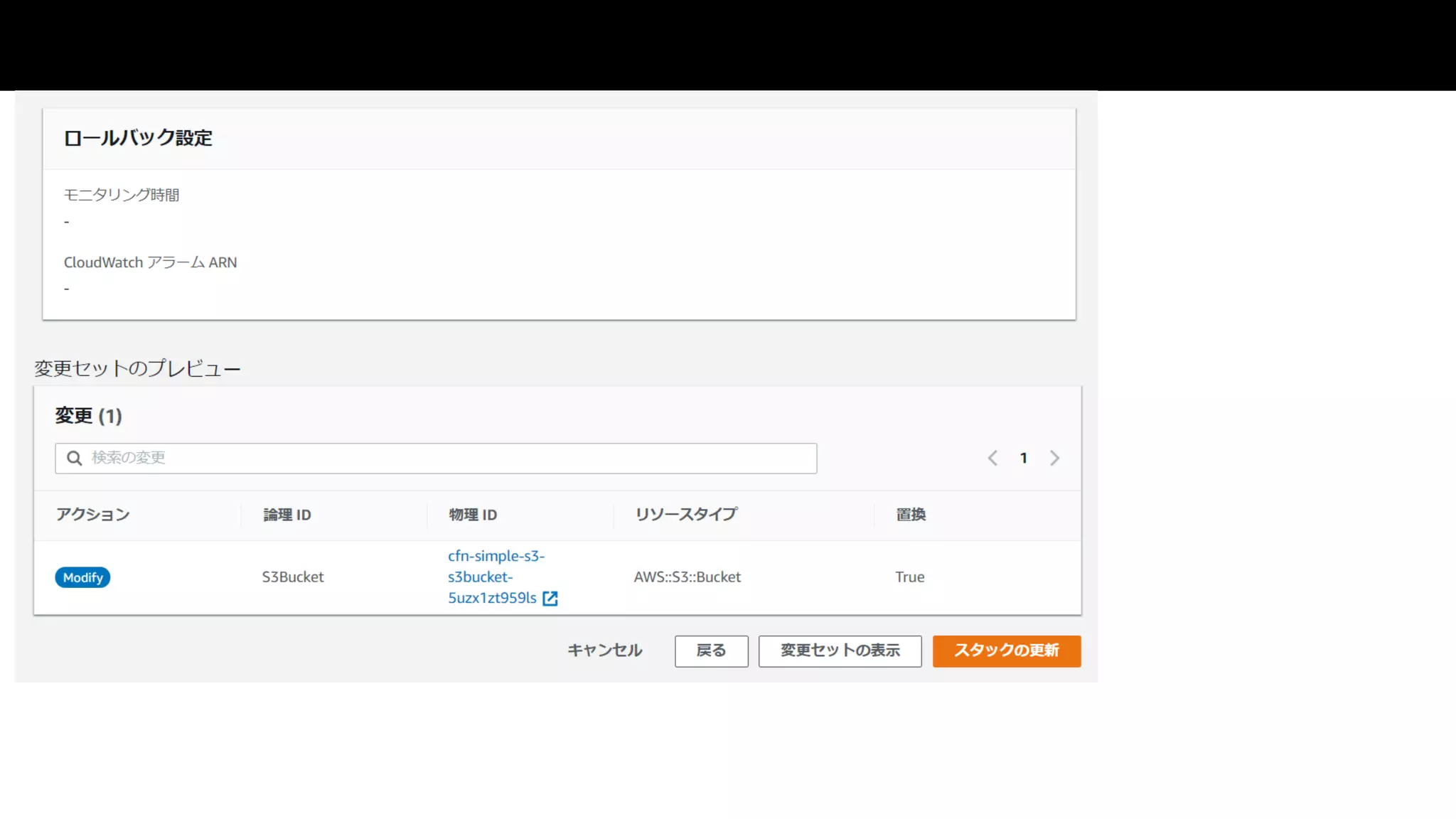This screenshot has width=1456, height=819.
Task: Sort by the 置換 column header
Action: [911, 515]
